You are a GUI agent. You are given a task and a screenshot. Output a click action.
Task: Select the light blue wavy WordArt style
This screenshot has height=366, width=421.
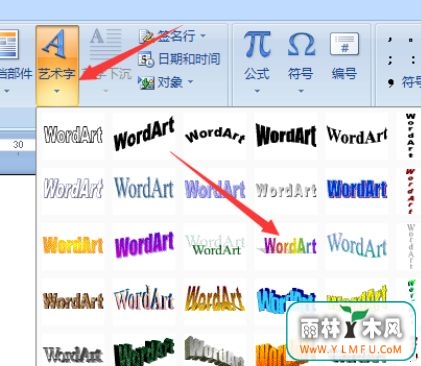pos(357,245)
